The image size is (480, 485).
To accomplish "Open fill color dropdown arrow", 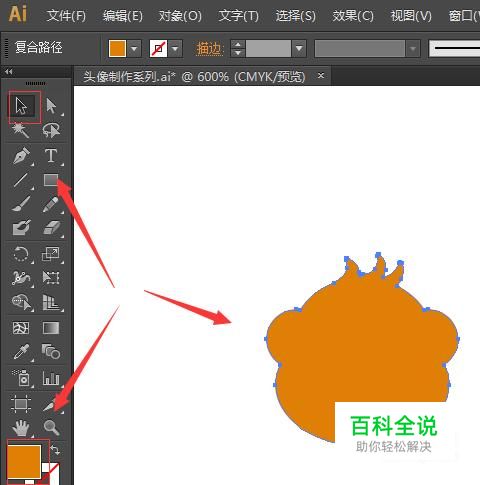I will point(134,49).
